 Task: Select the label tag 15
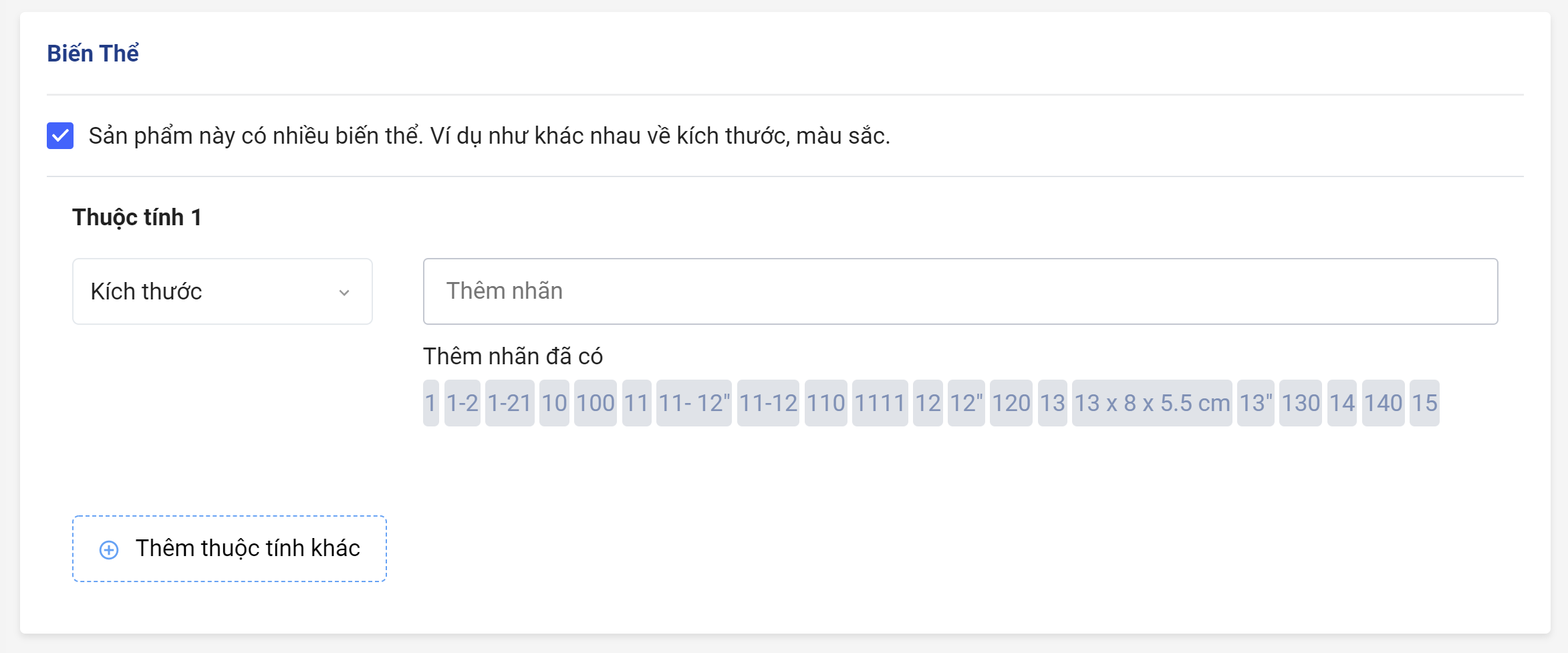[1424, 403]
